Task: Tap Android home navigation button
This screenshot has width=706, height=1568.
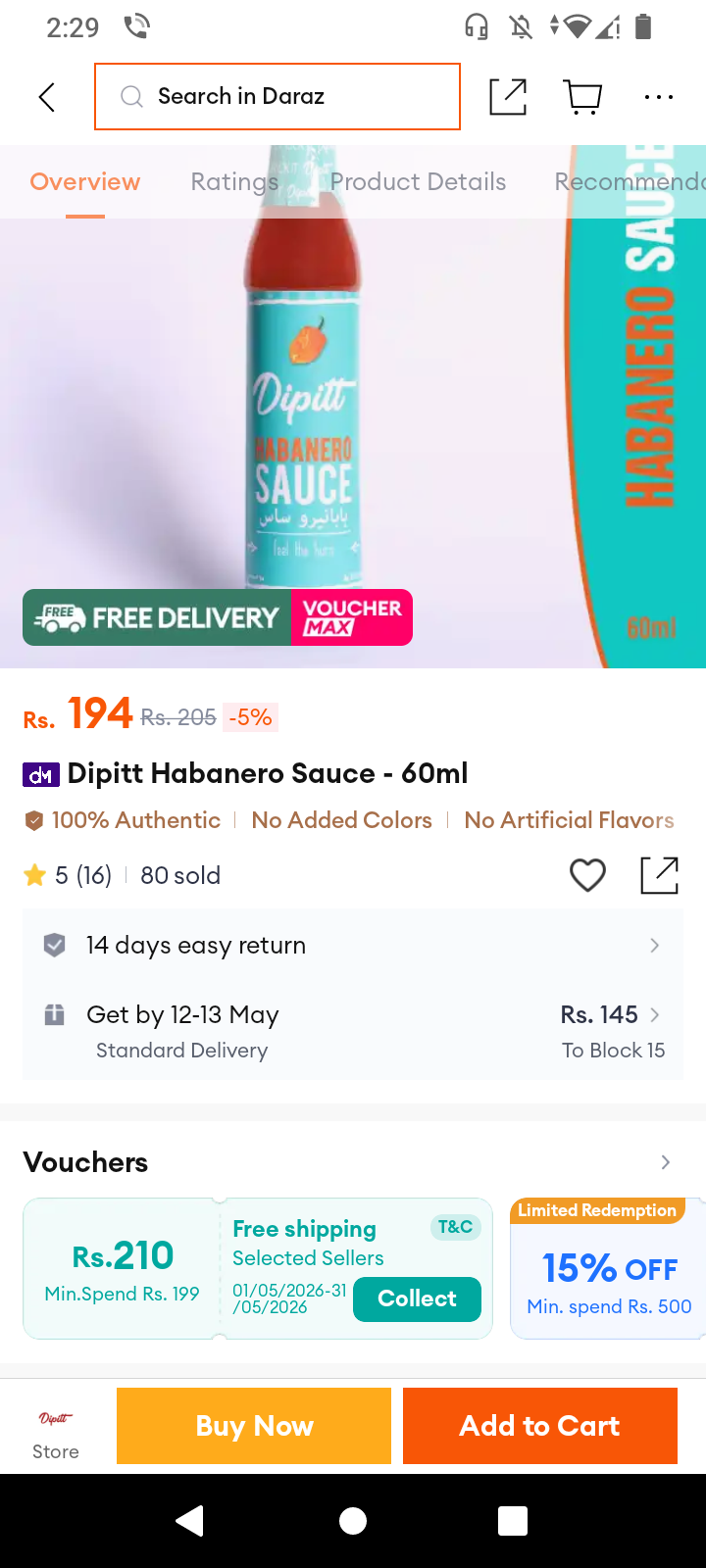Action: click(353, 1520)
